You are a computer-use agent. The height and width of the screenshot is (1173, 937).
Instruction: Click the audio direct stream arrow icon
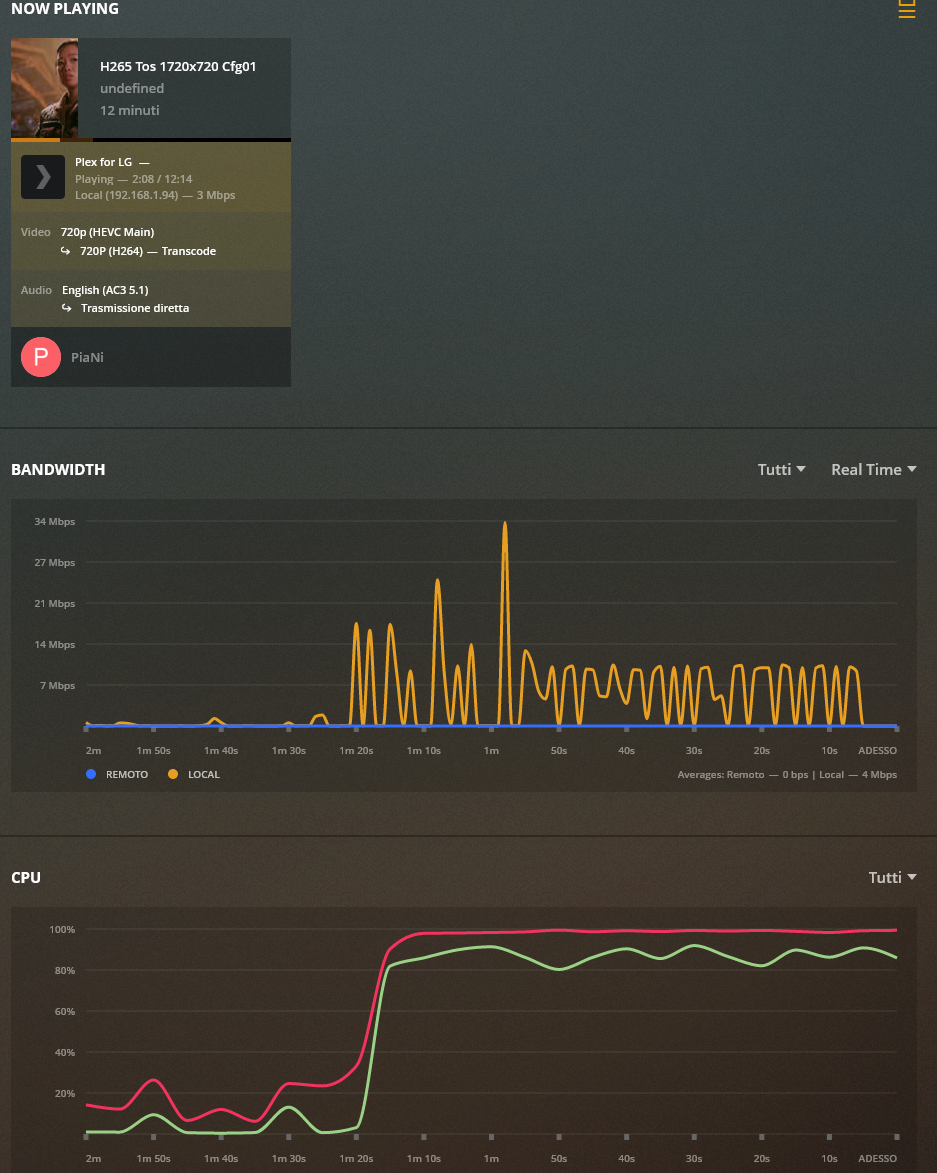[66, 309]
